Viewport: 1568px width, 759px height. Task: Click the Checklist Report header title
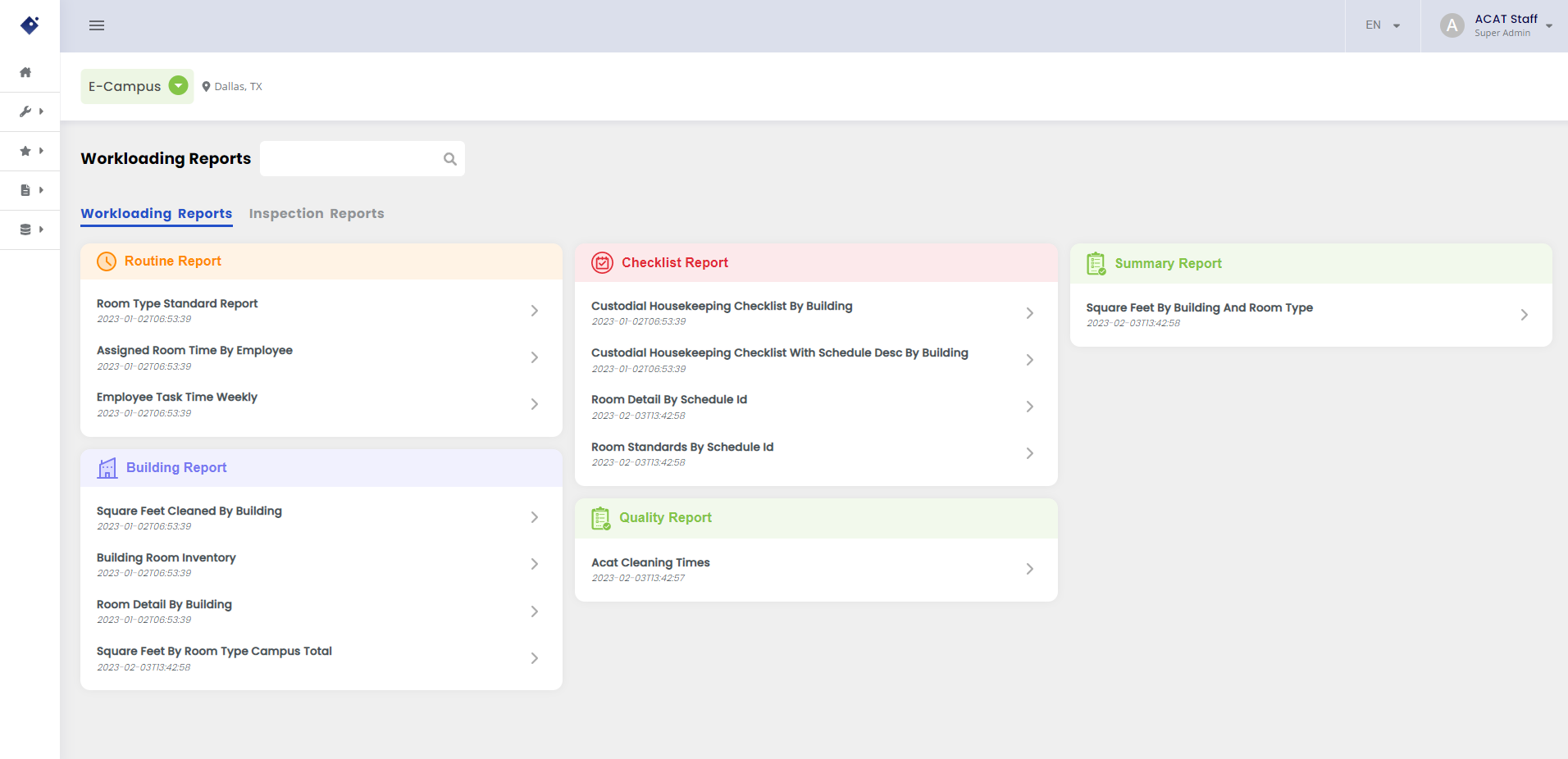(675, 263)
